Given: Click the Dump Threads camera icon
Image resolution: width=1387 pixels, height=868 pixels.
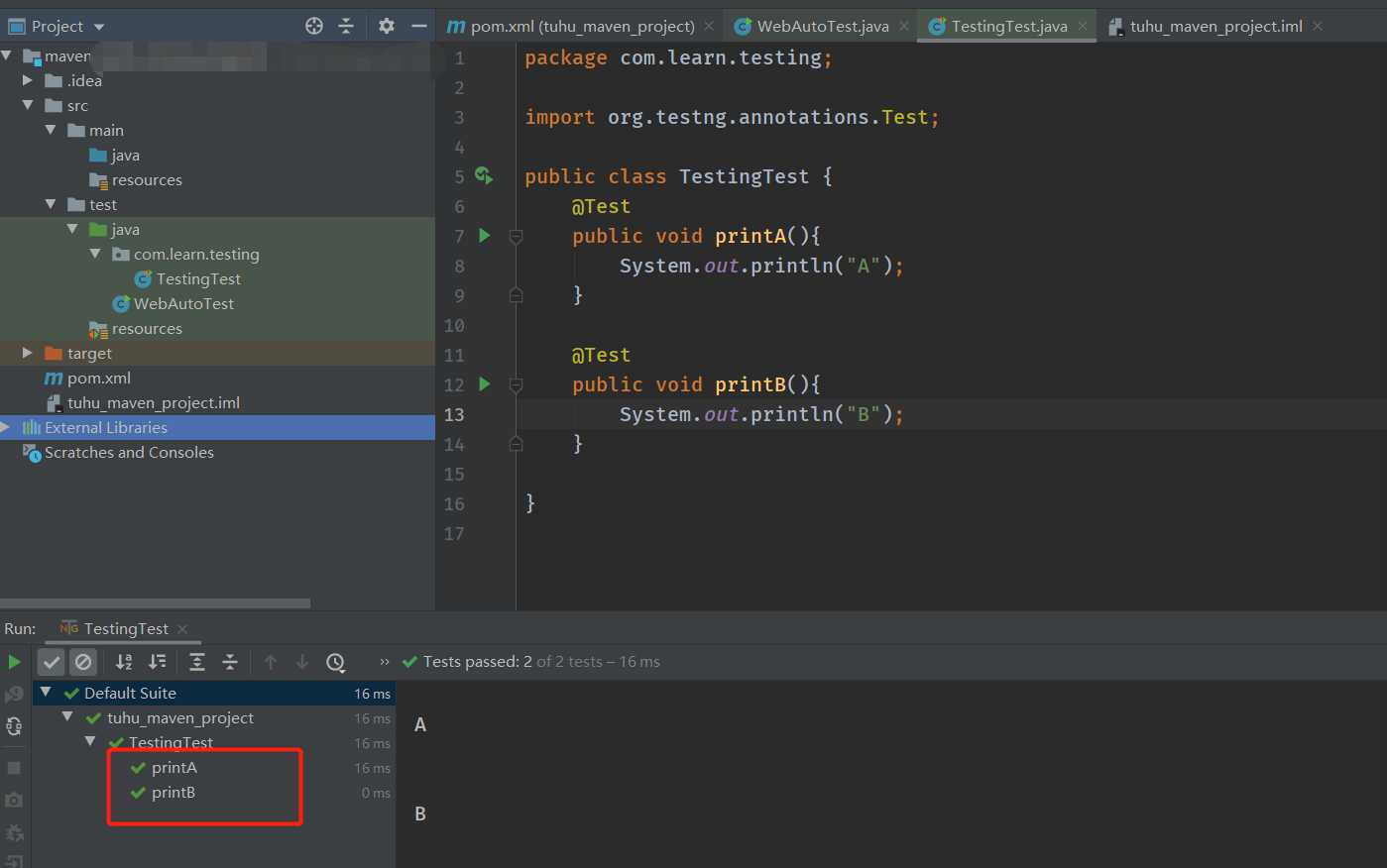Looking at the screenshot, I should click(x=14, y=800).
